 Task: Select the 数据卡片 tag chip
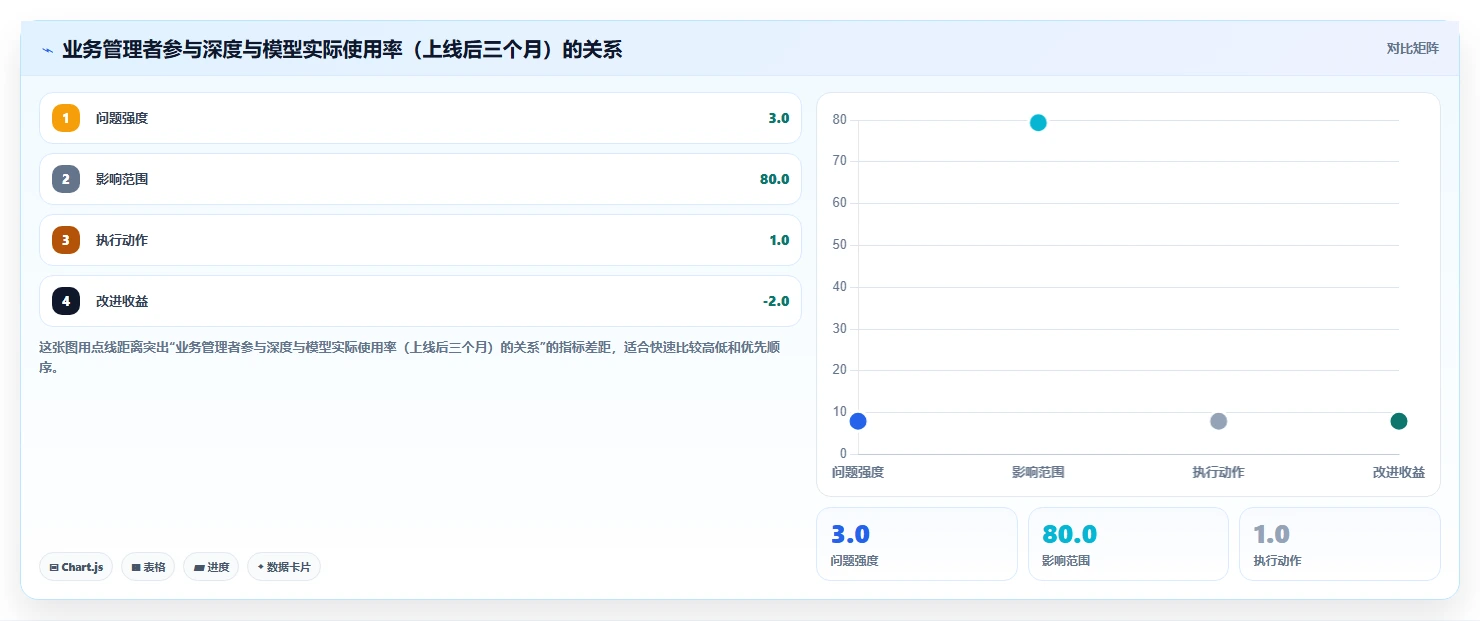point(284,567)
